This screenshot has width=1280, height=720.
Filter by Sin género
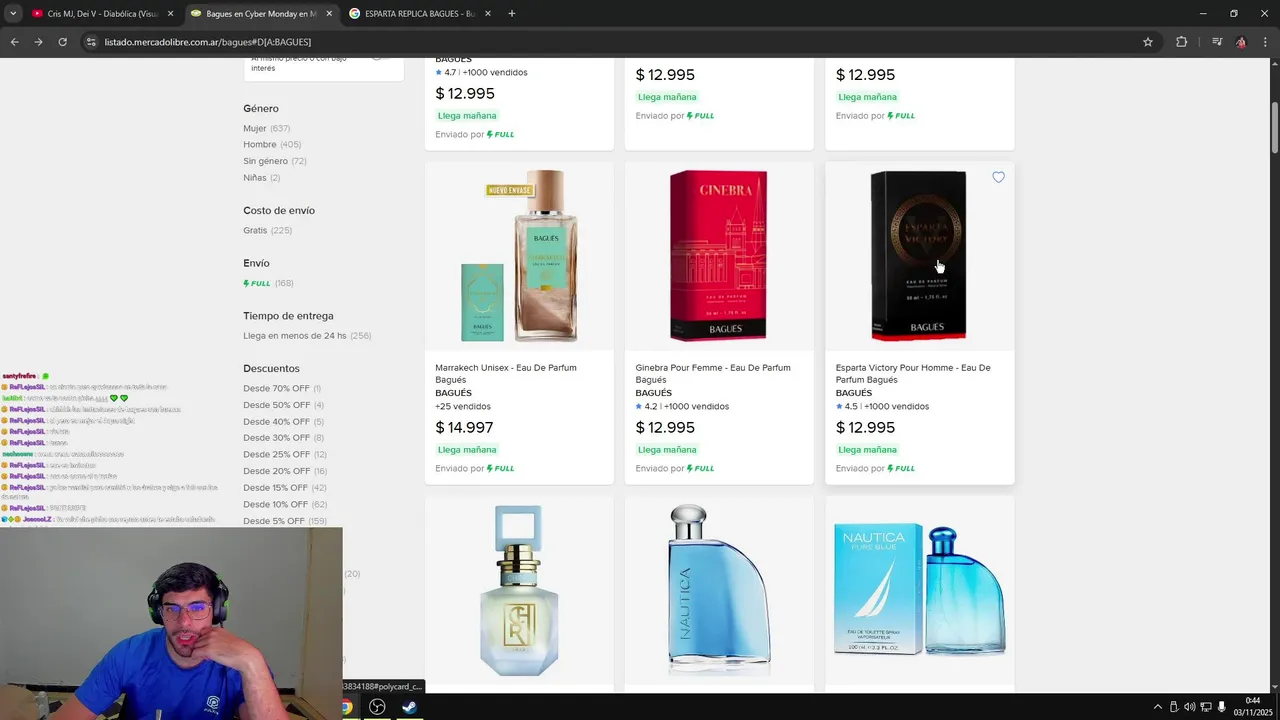pos(274,161)
